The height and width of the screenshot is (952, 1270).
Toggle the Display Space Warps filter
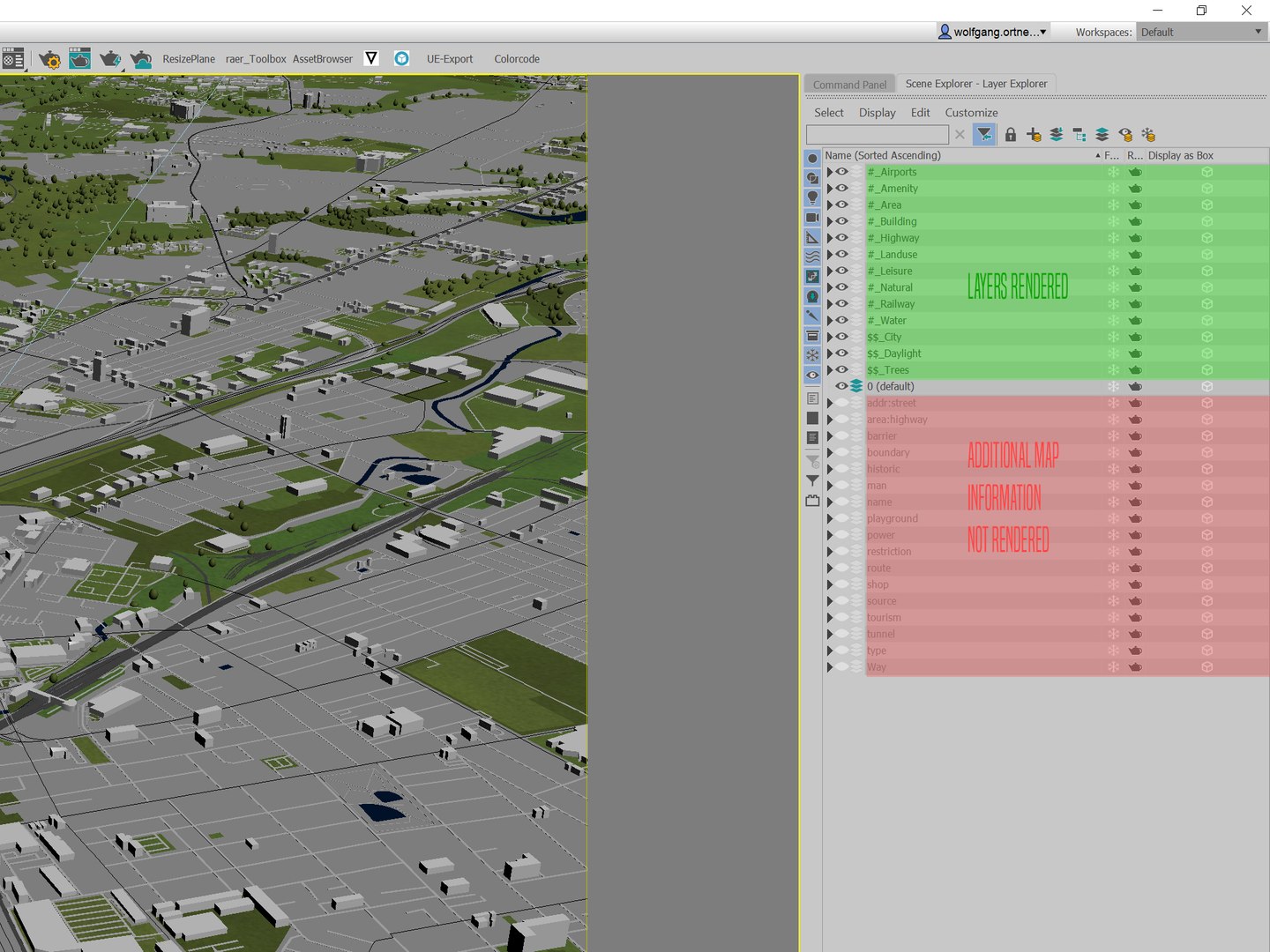click(x=812, y=257)
